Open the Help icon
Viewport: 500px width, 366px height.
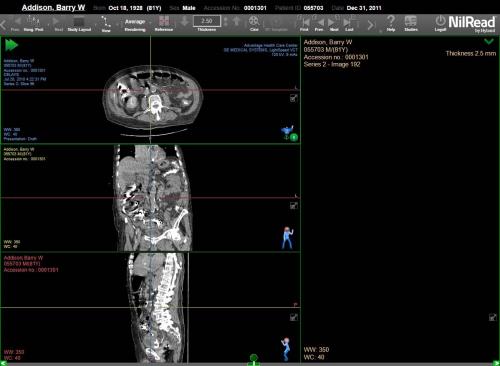391,23
